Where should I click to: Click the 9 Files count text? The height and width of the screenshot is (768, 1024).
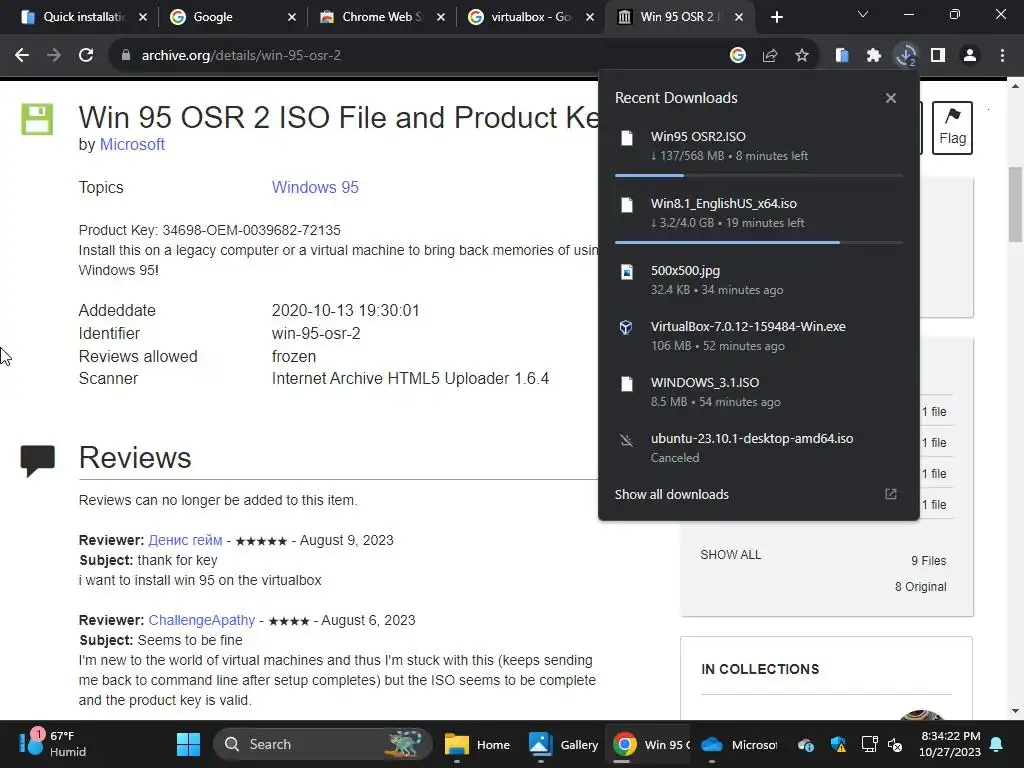[929, 560]
